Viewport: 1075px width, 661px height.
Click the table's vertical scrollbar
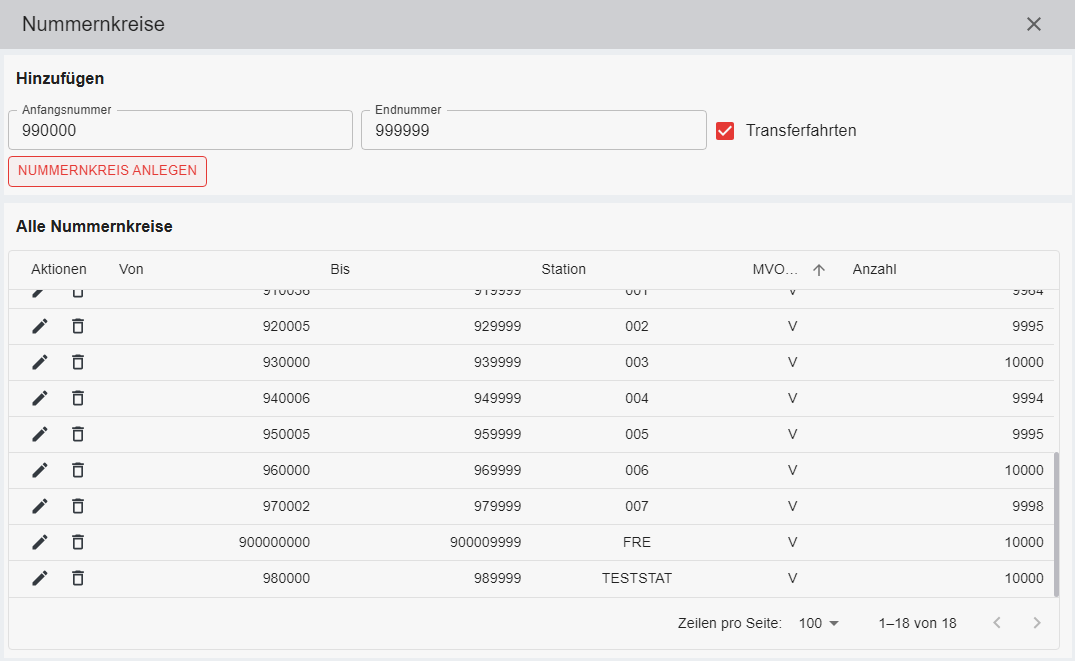tap(1057, 520)
